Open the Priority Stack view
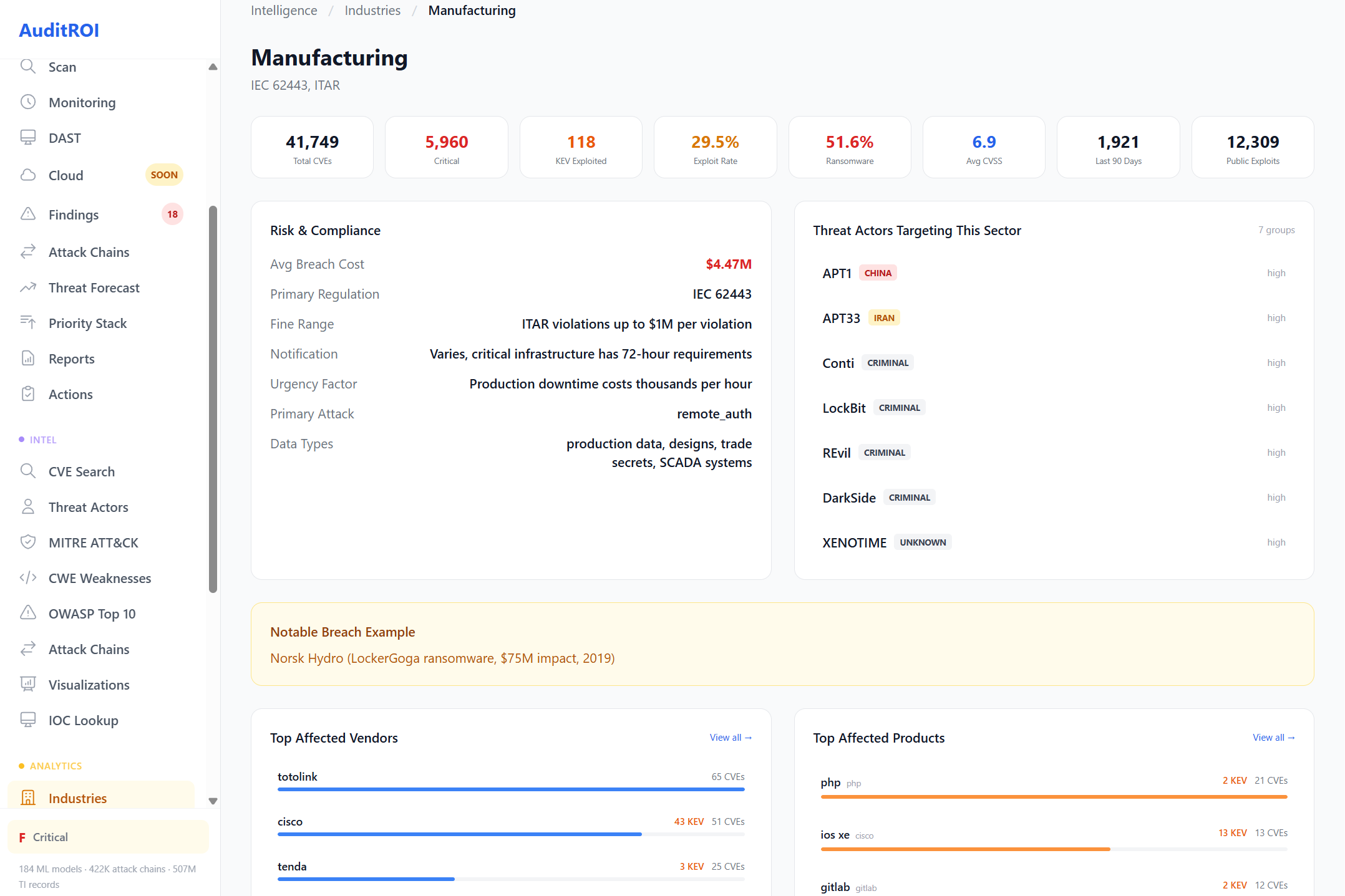Viewport: 1345px width, 896px height. click(88, 323)
